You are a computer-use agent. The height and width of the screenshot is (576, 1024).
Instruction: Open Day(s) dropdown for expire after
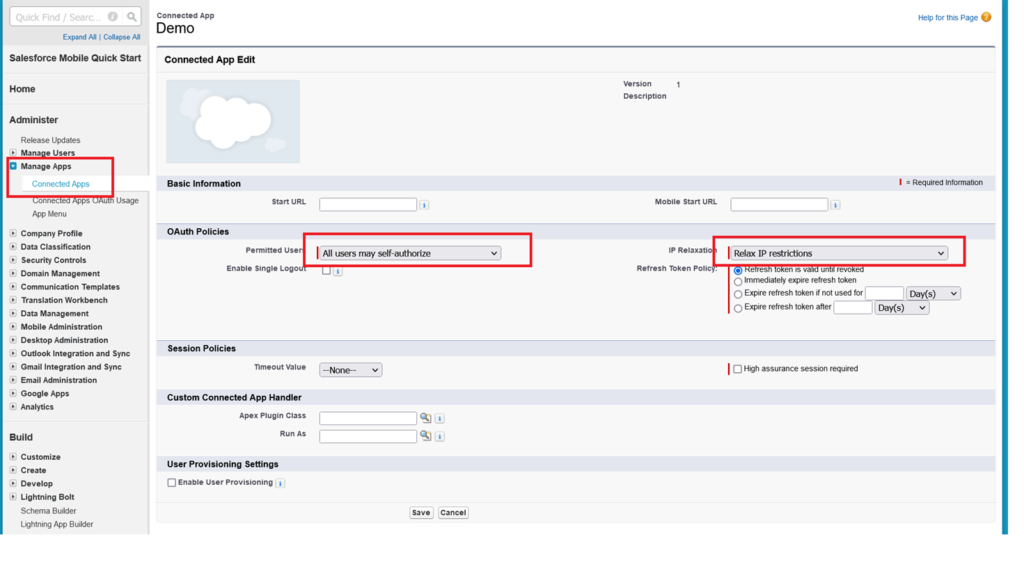tap(902, 308)
